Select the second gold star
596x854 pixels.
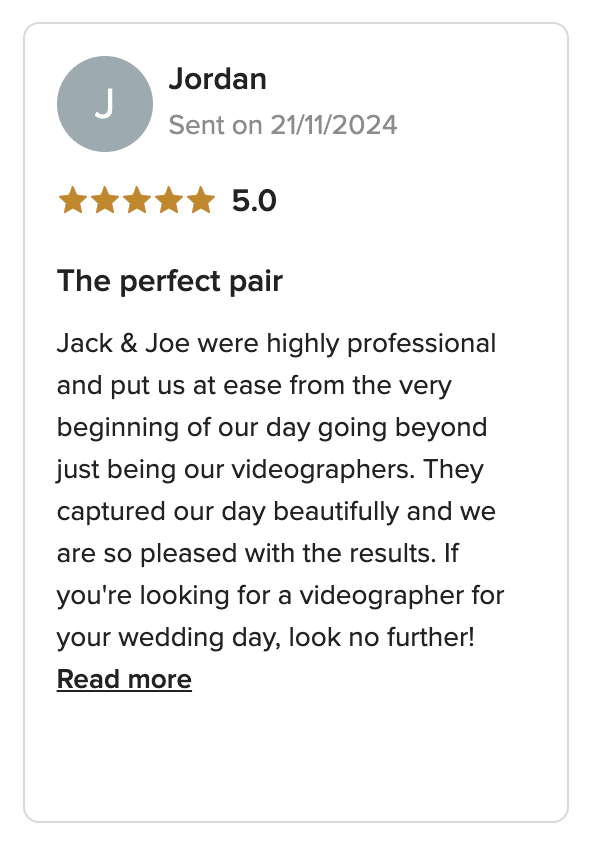(105, 200)
